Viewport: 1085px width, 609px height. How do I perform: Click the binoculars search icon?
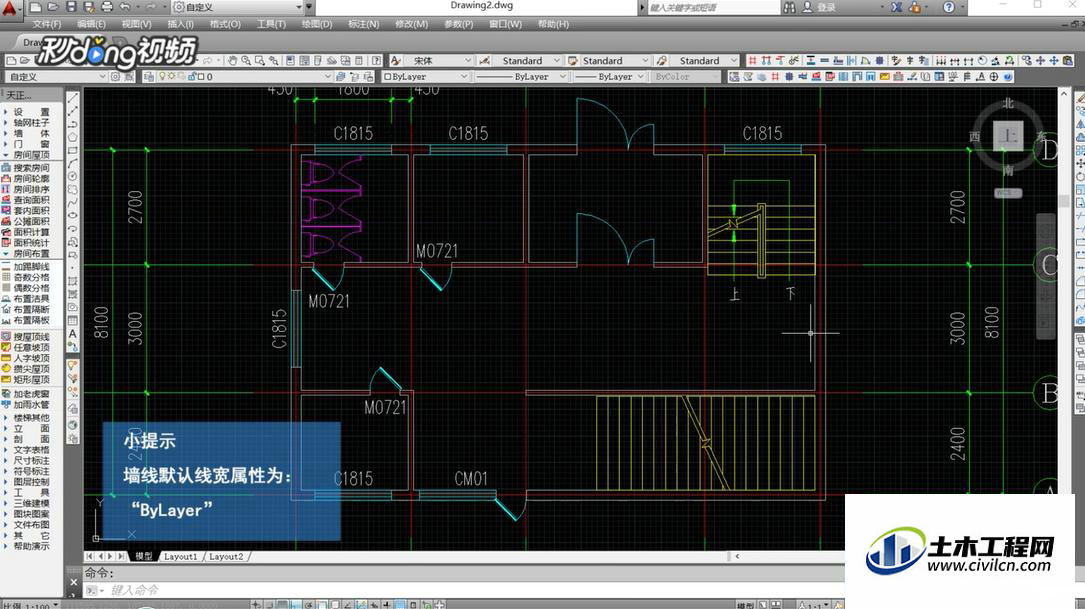pos(790,7)
